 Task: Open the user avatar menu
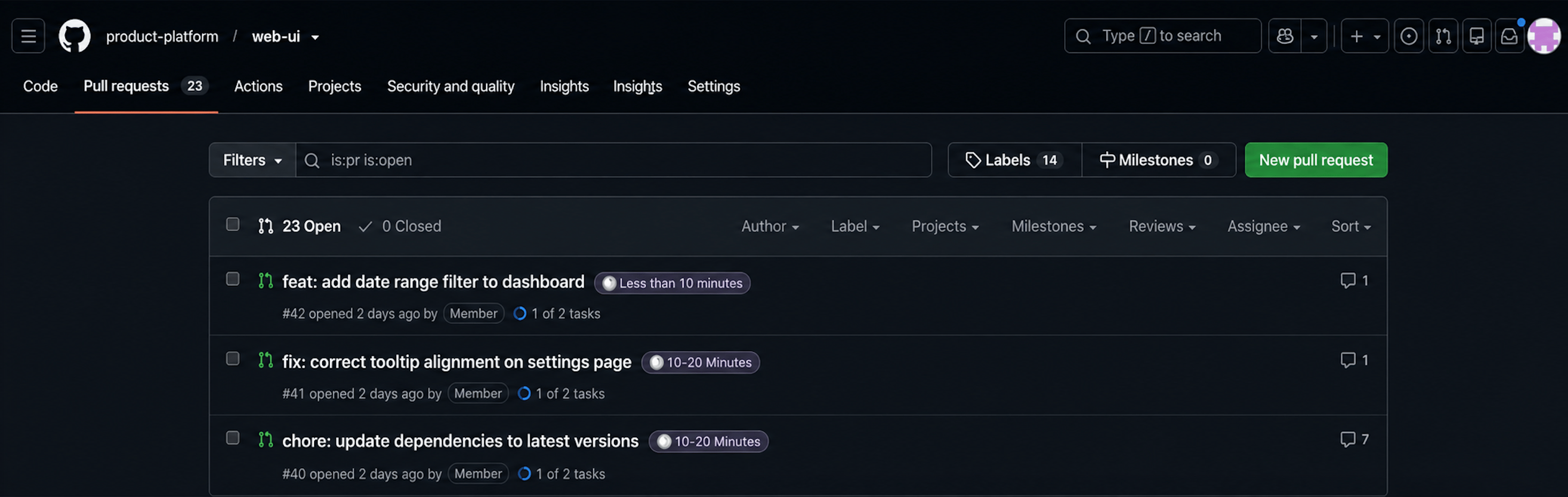1544,36
